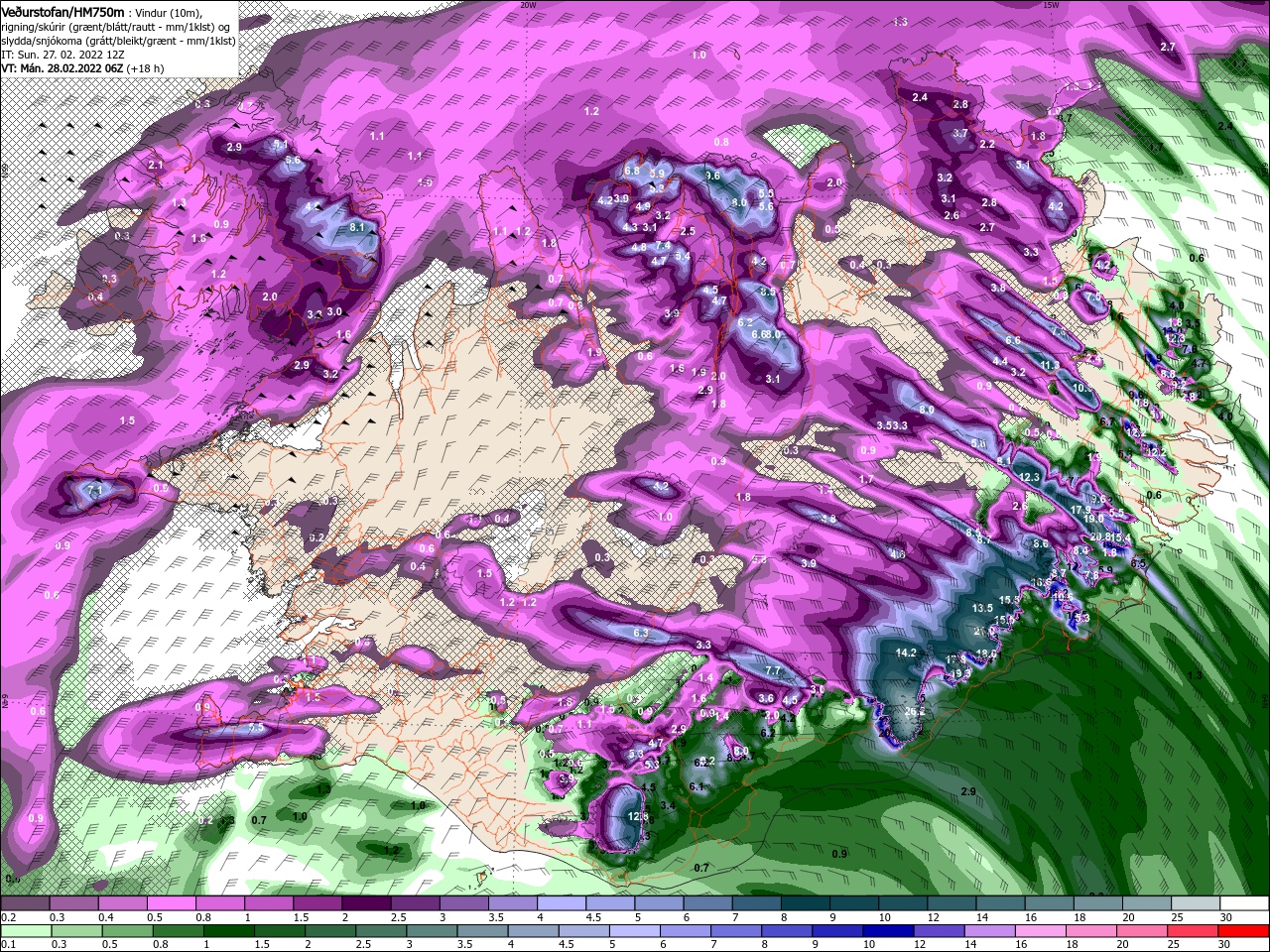Click the 'rigning/skúrir' legend description line

[x=115, y=27]
